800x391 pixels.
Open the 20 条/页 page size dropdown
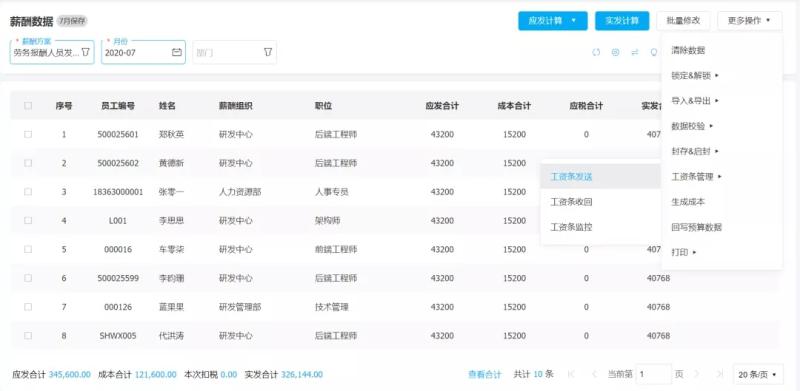pyautogui.click(x=758, y=375)
